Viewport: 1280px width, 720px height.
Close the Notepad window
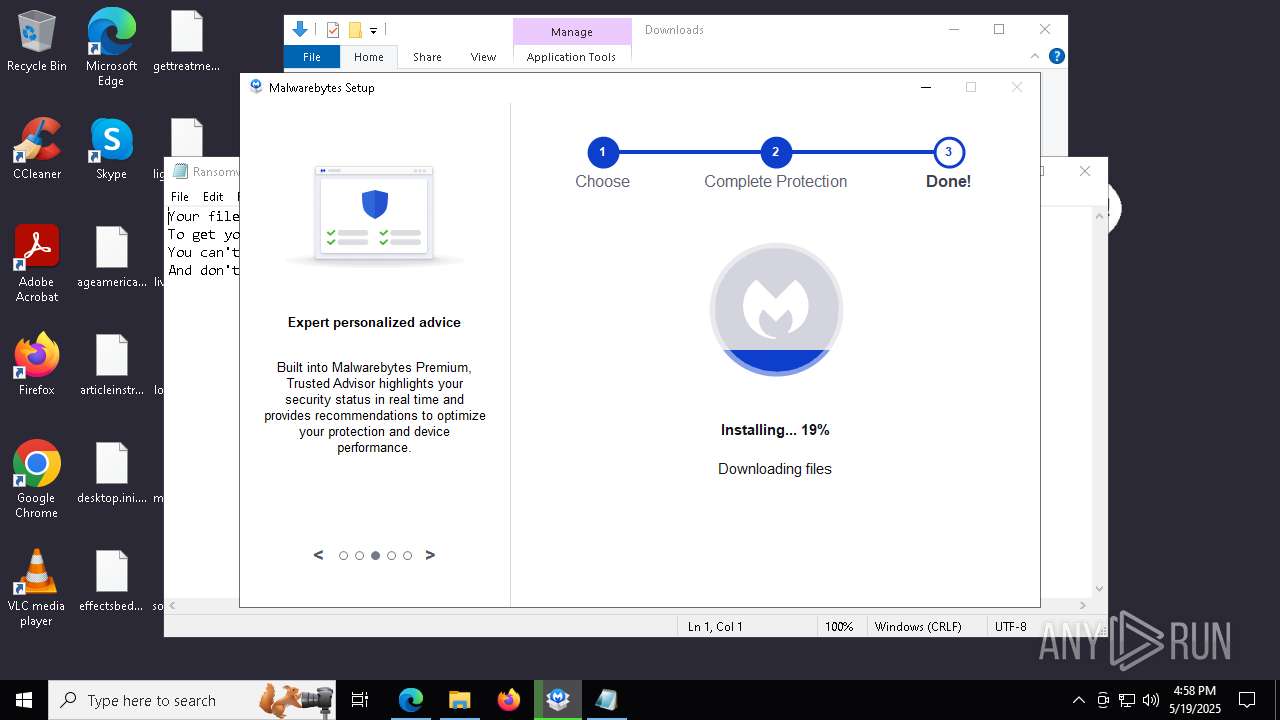click(x=1084, y=171)
